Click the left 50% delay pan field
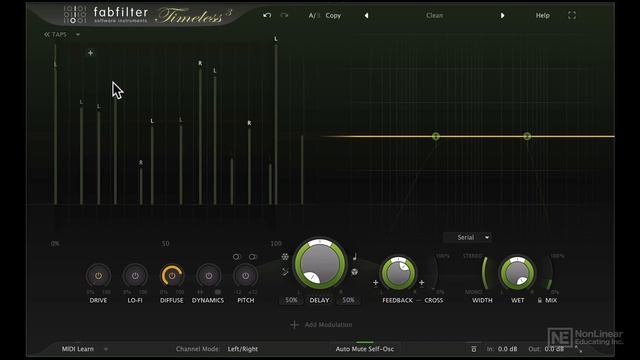The image size is (640, 360). [291, 300]
